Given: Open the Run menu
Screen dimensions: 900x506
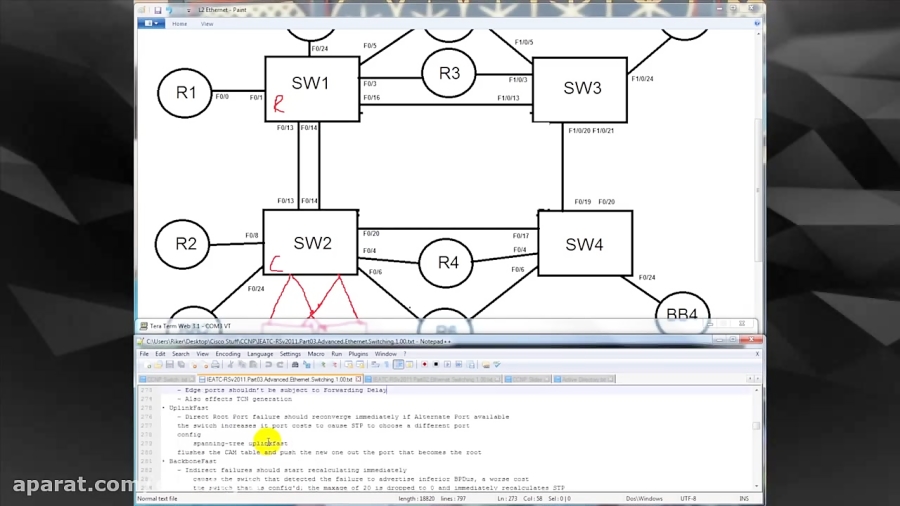Looking at the screenshot, I should coord(336,354).
